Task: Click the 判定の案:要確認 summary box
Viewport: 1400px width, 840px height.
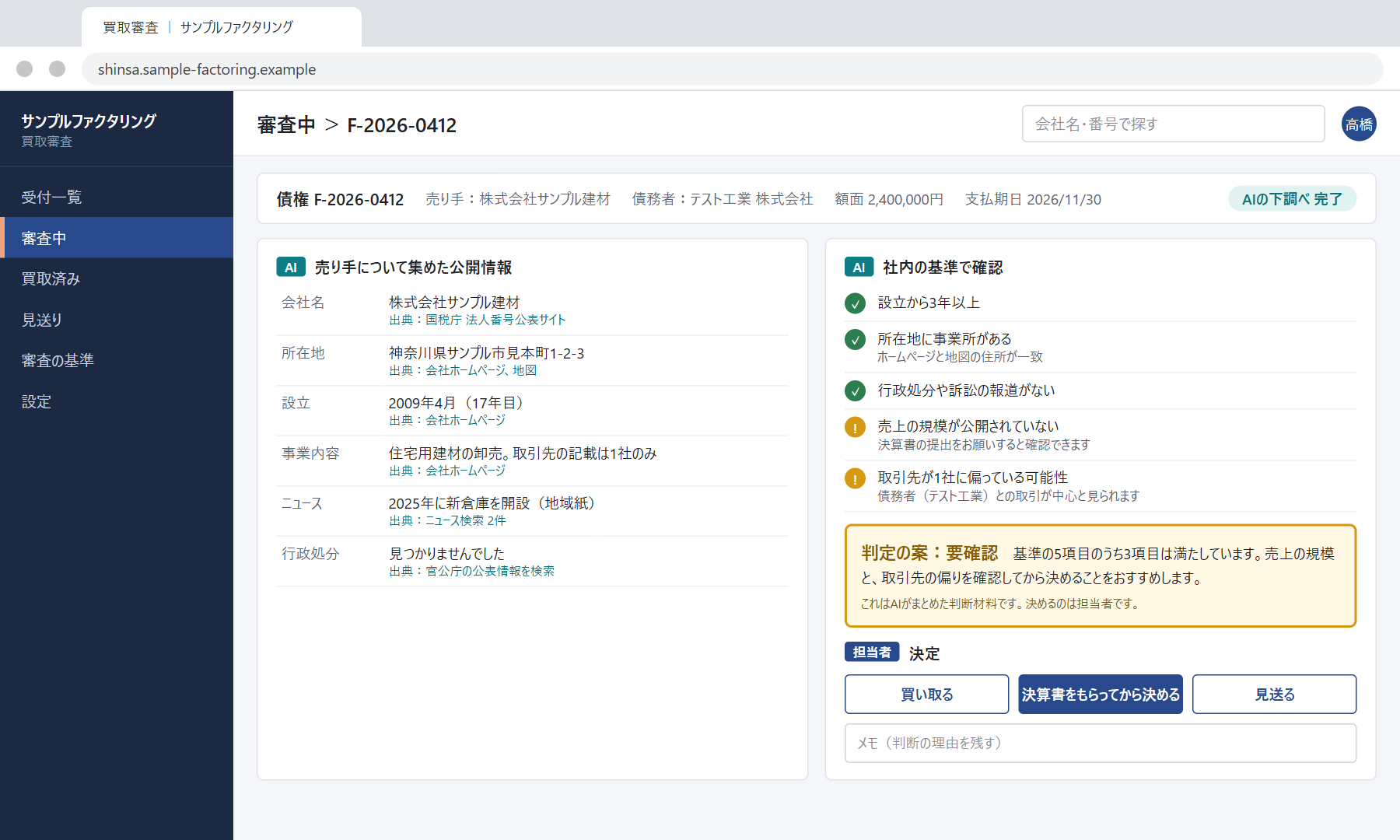Action: tap(1101, 576)
